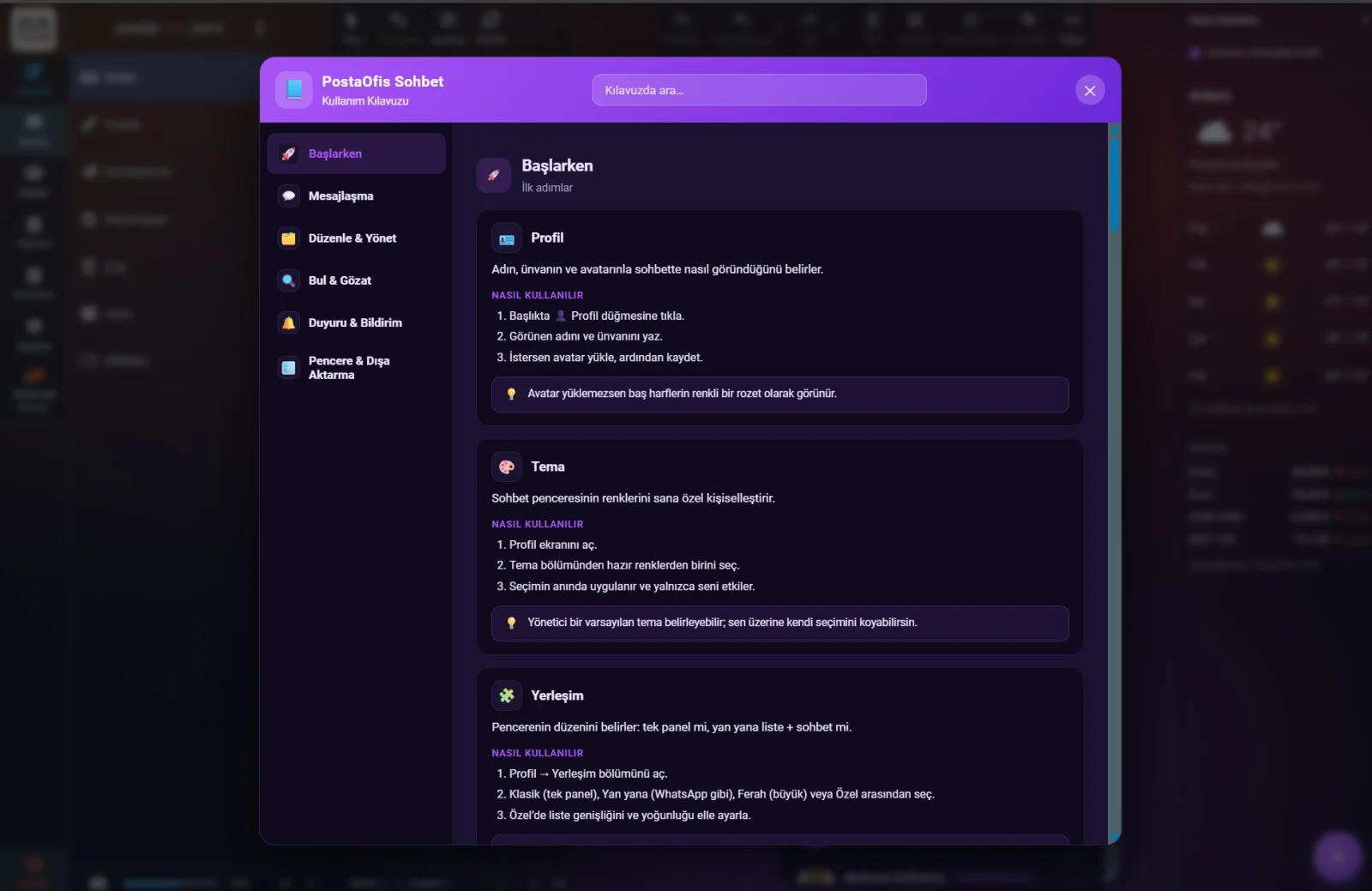This screenshot has height=891, width=1372.
Task: Click the lightbulb icon in Yönetici tip
Action: [512, 623]
